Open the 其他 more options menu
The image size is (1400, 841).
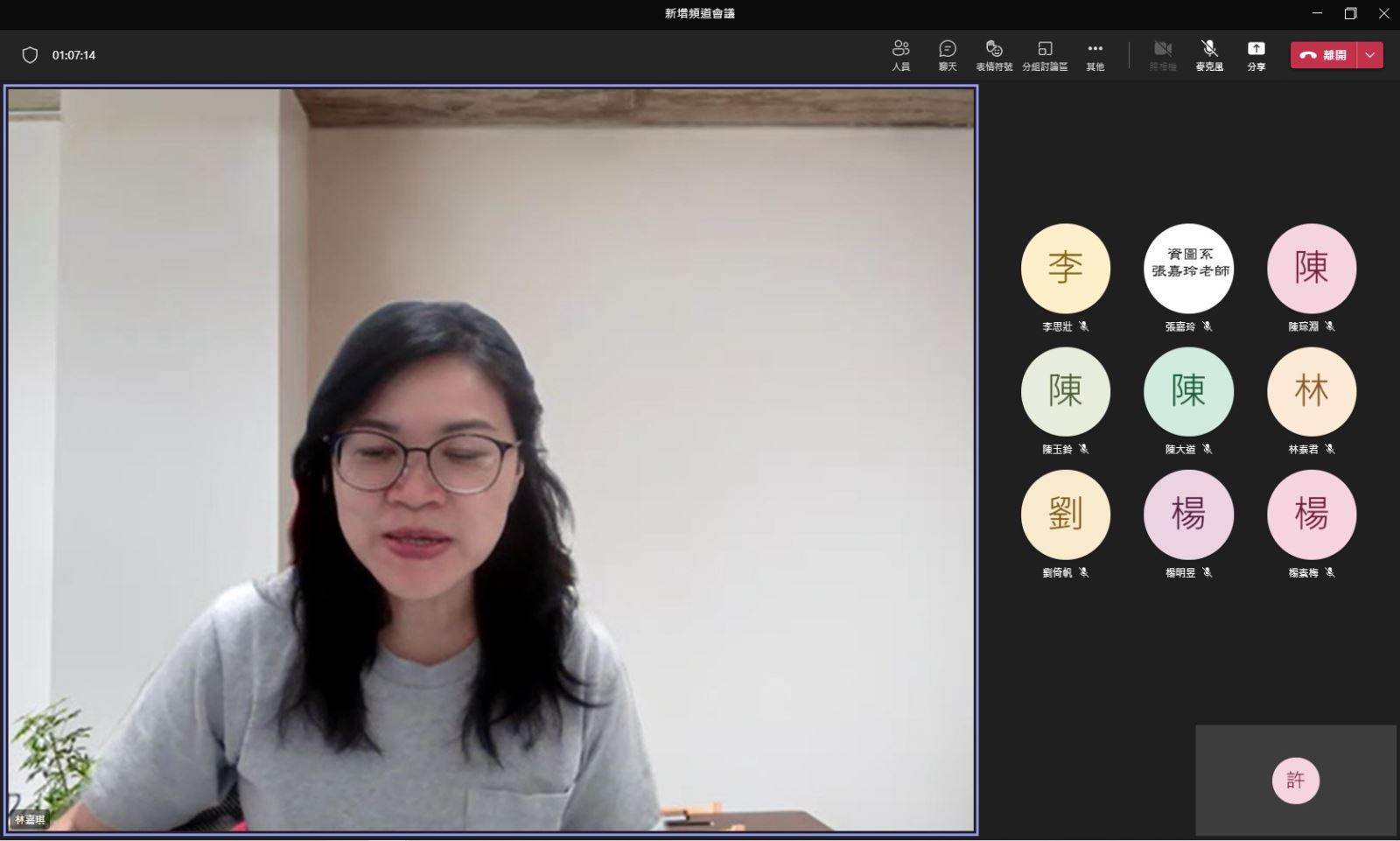pos(1095,54)
